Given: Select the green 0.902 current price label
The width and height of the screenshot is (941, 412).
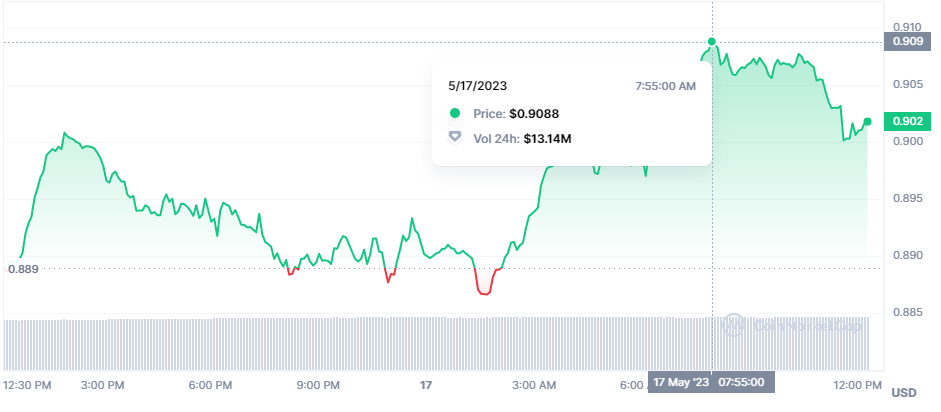Looking at the screenshot, I should tap(907, 121).
